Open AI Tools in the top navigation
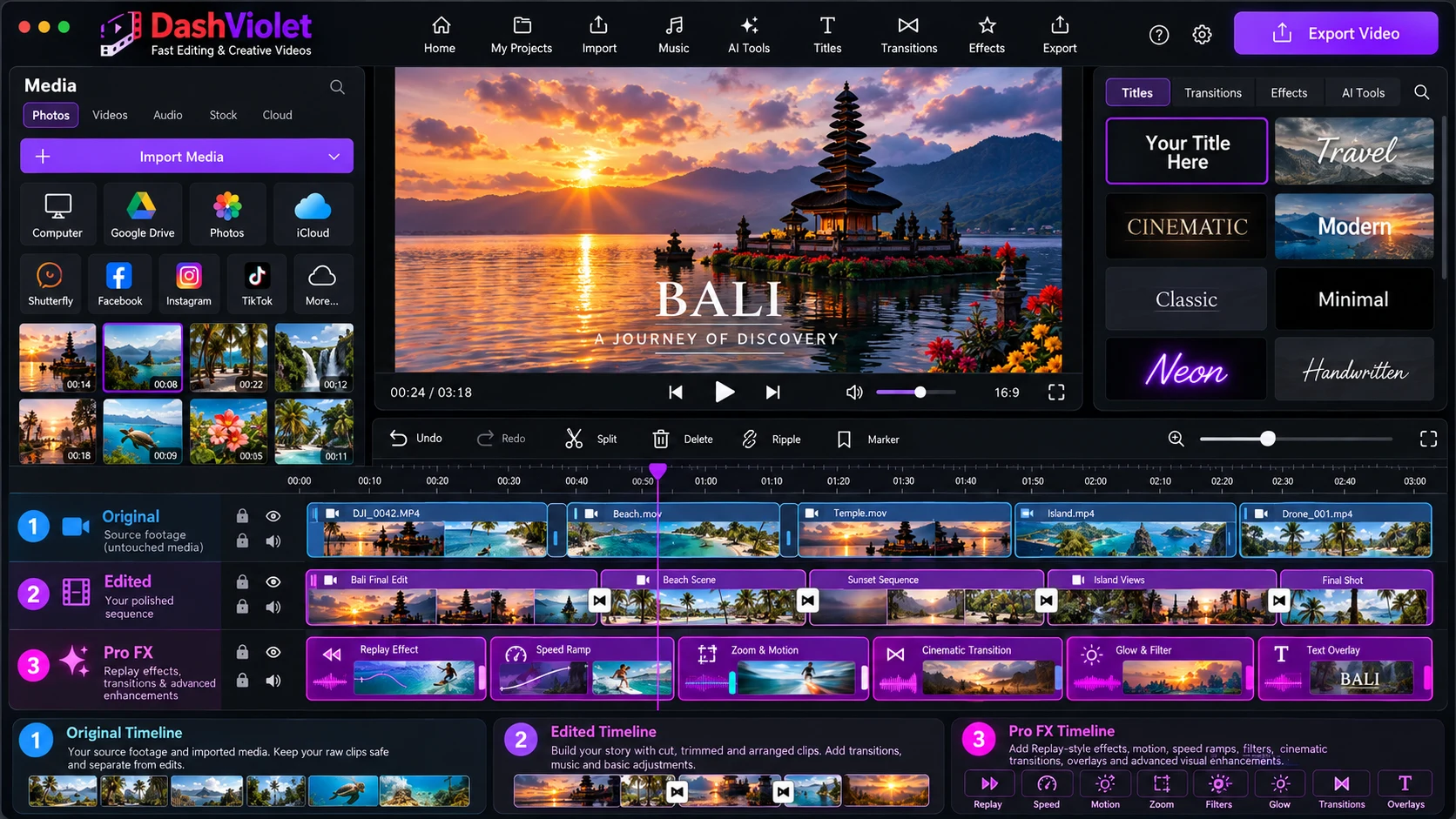 [749, 35]
